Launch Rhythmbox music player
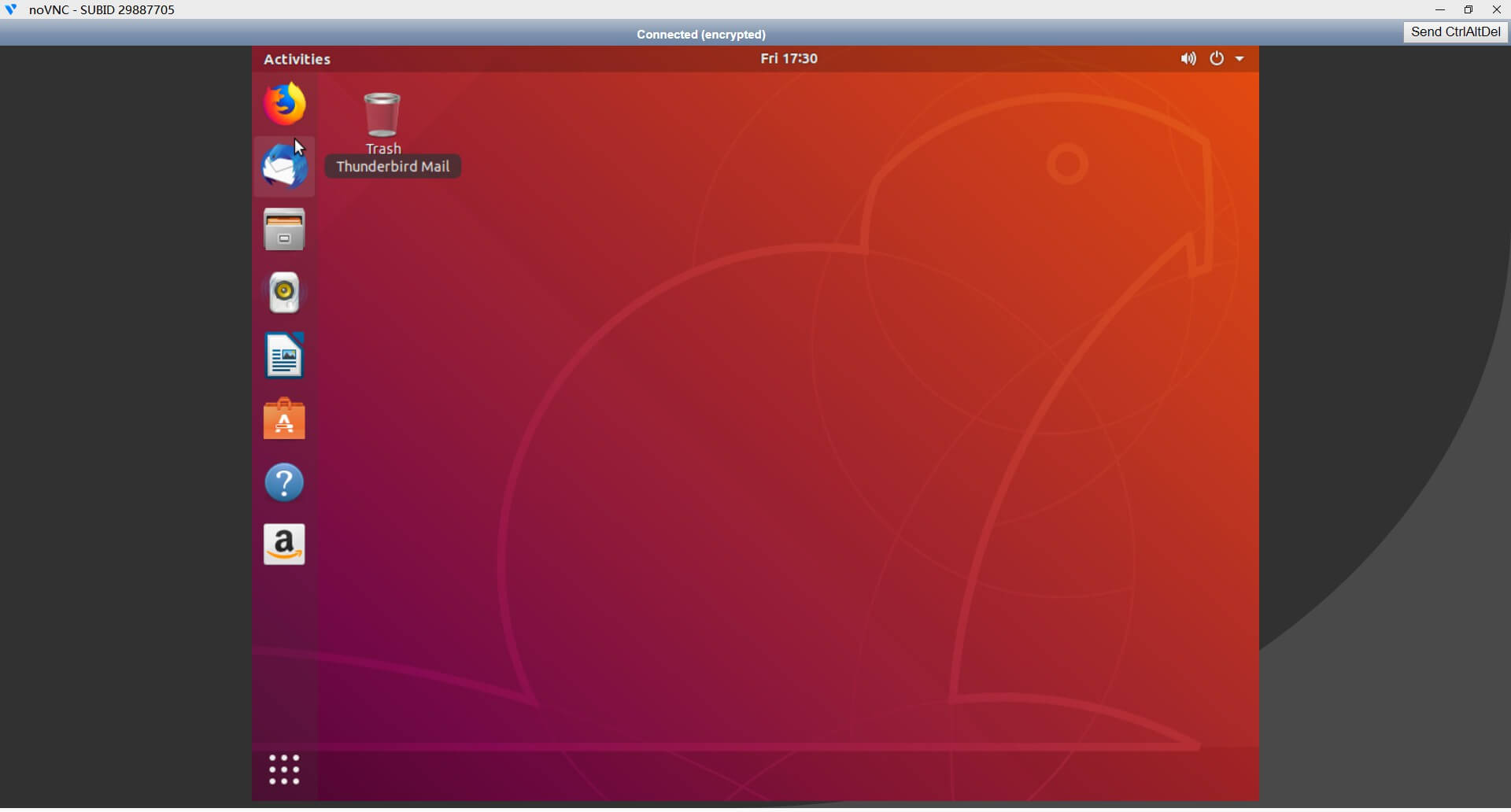This screenshot has height=812, width=1511. click(284, 293)
